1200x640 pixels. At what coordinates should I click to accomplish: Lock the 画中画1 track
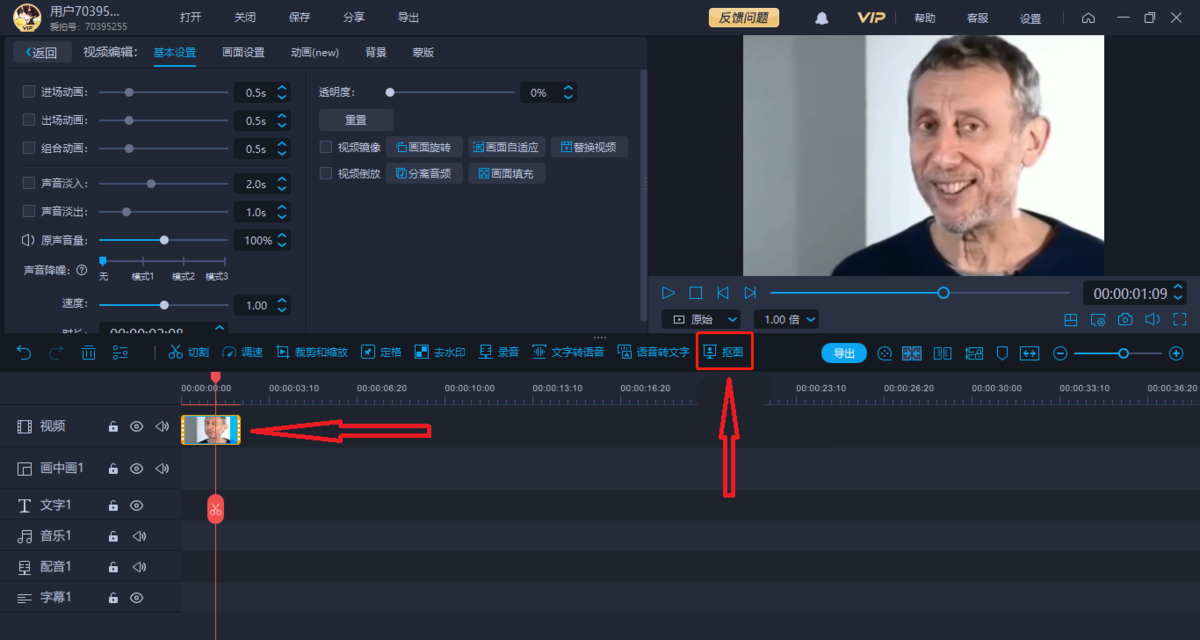point(113,468)
